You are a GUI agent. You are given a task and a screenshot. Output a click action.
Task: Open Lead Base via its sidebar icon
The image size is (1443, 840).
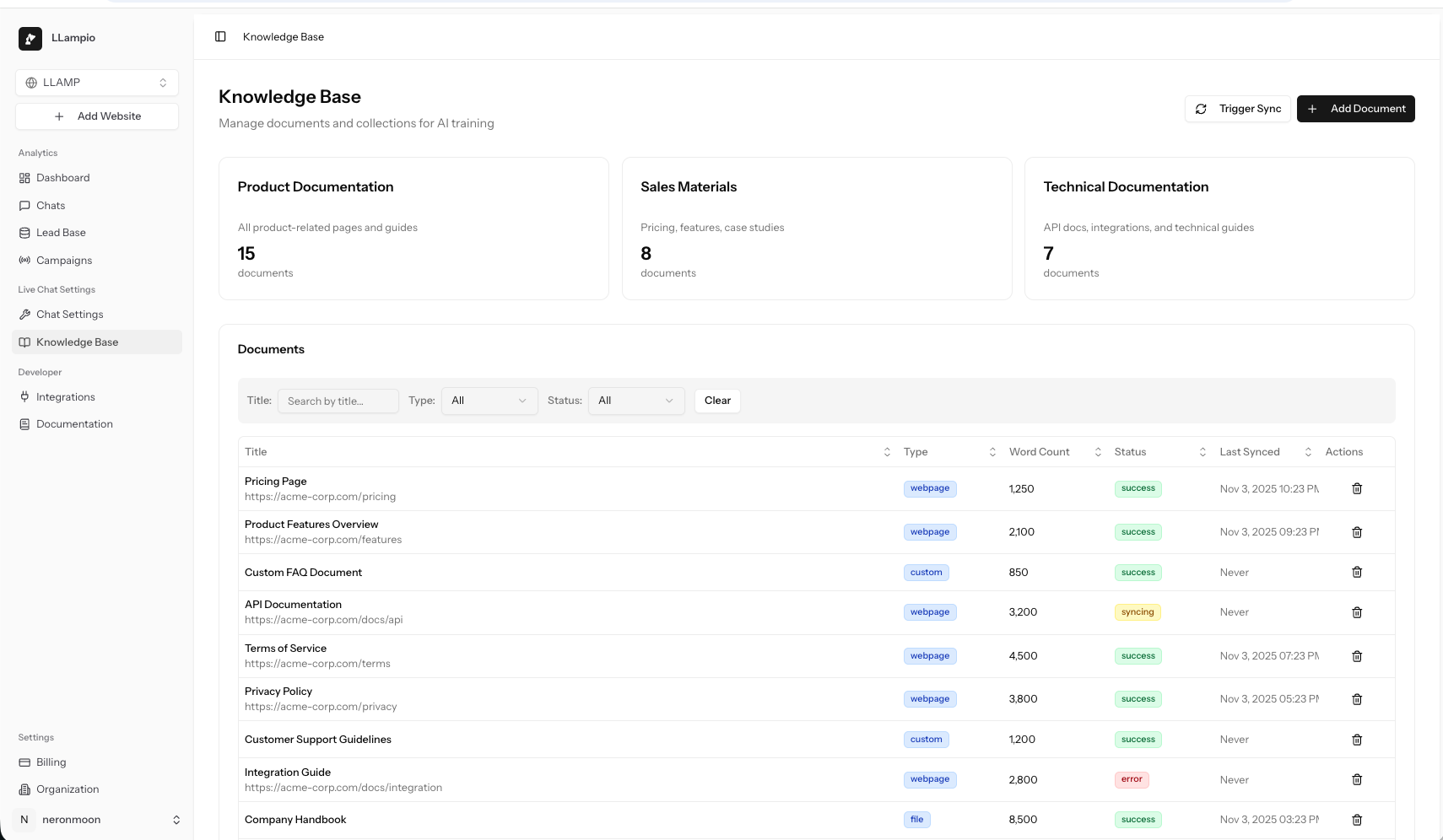[26, 232]
